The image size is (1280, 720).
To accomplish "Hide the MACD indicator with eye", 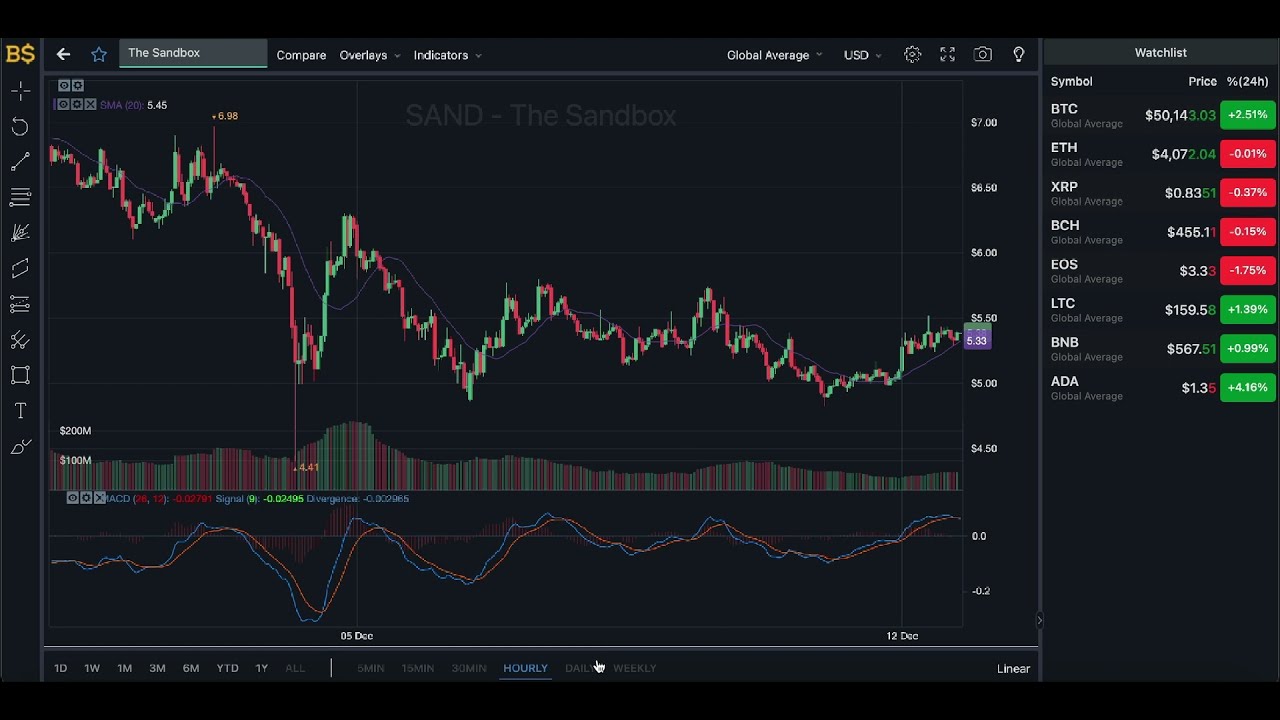I will pyautogui.click(x=73, y=498).
